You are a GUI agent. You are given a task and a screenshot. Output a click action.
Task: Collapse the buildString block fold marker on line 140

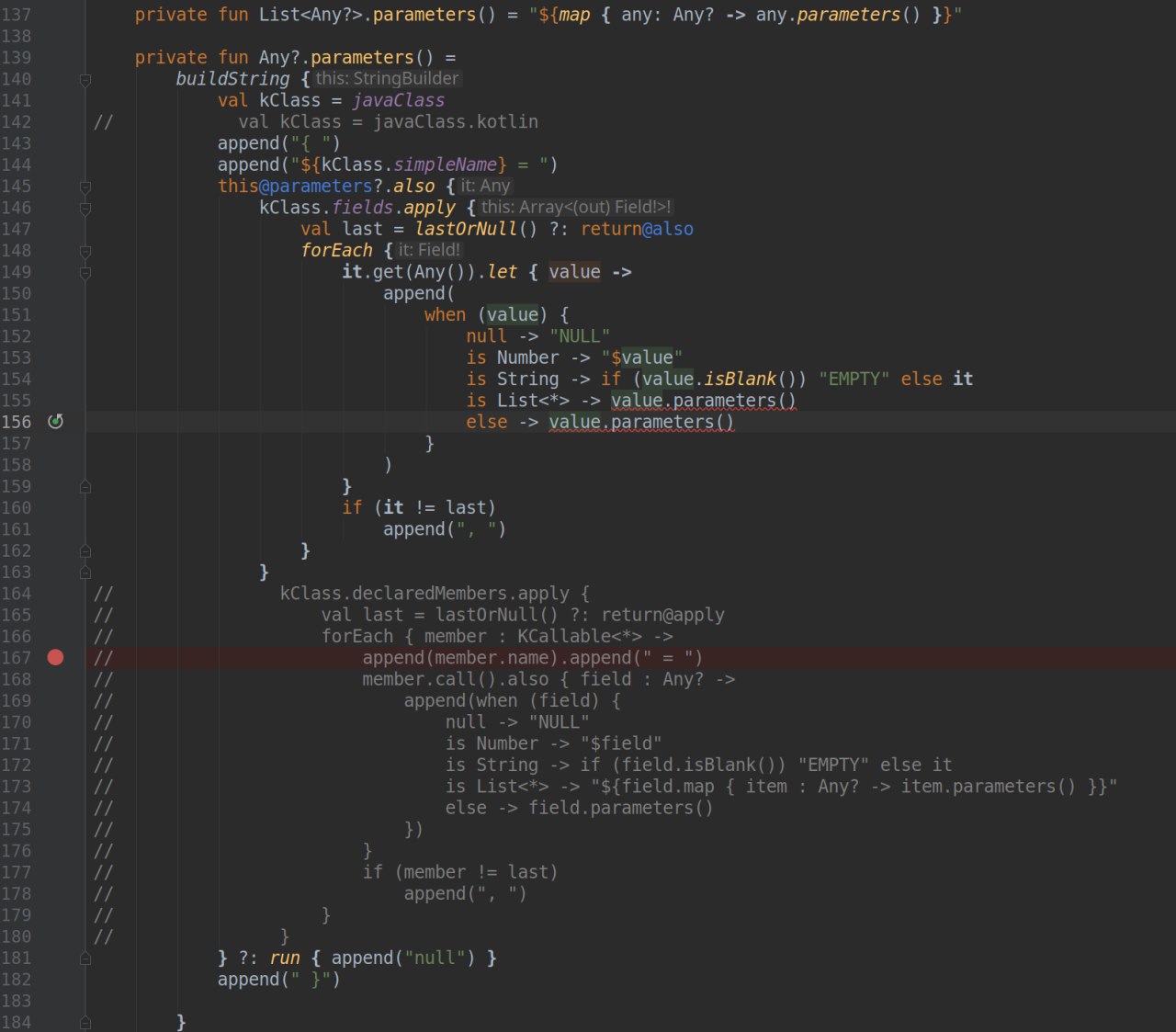85,79
